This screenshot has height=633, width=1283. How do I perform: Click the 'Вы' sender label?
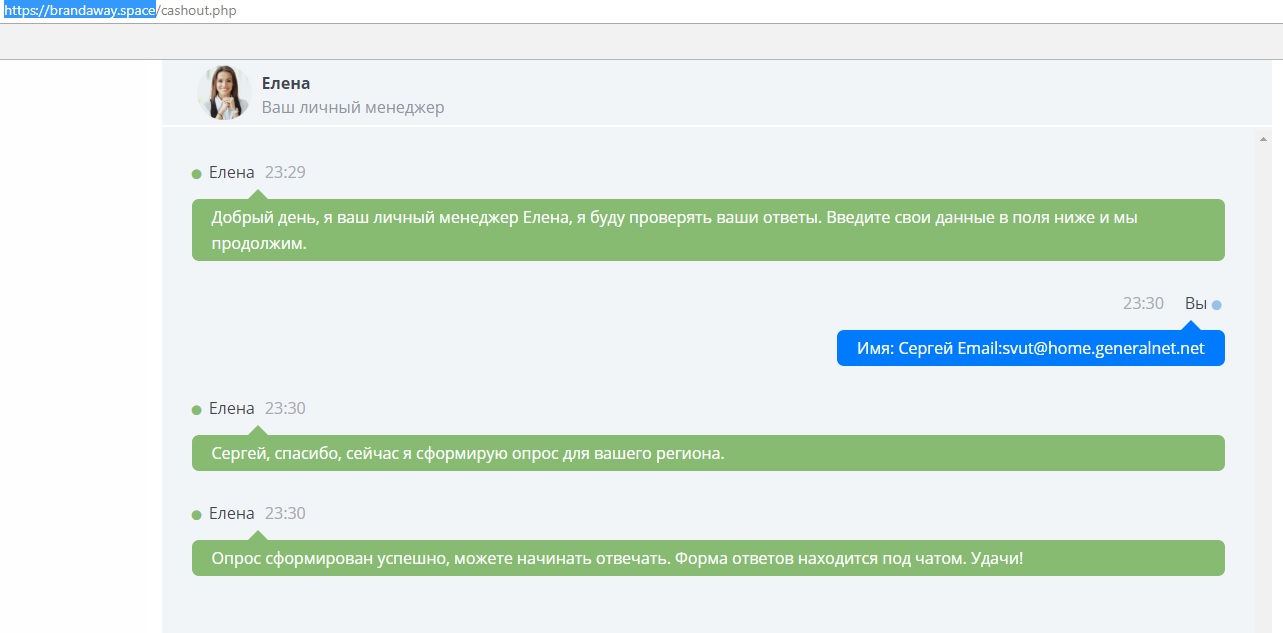tap(1196, 303)
